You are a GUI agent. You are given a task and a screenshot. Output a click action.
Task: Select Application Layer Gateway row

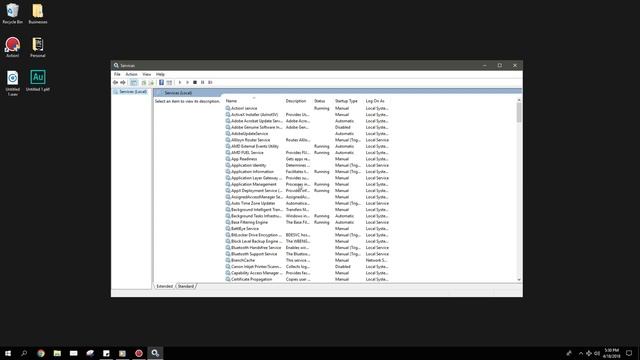pos(307,178)
